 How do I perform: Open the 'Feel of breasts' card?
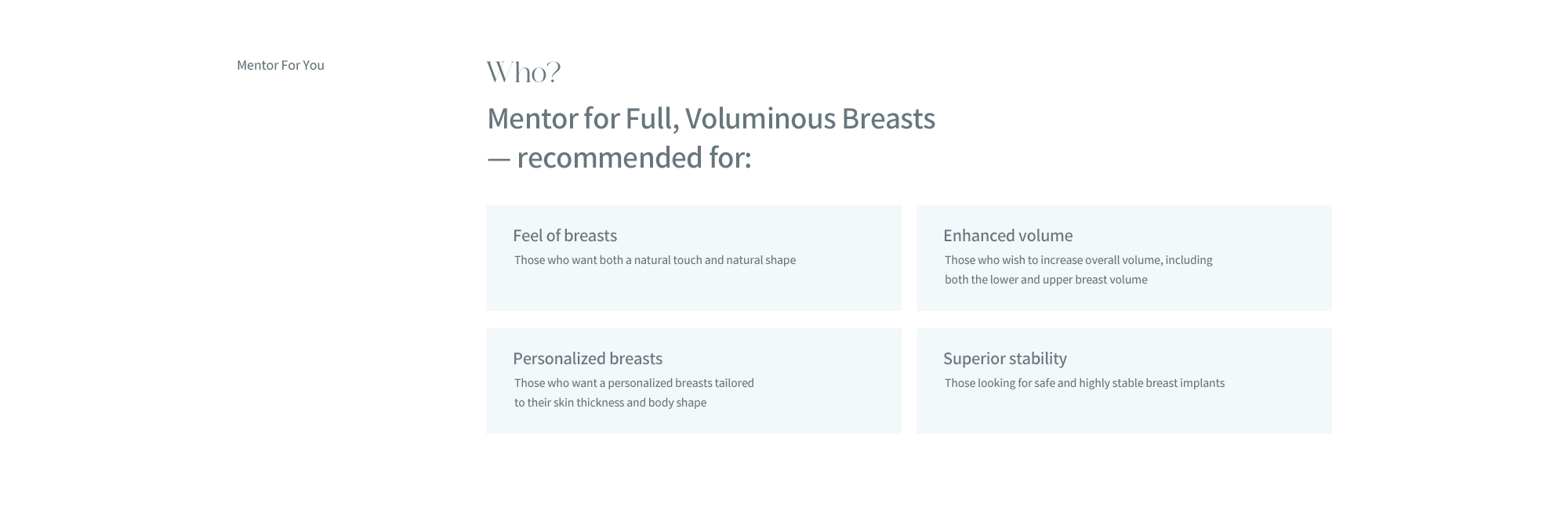694,258
